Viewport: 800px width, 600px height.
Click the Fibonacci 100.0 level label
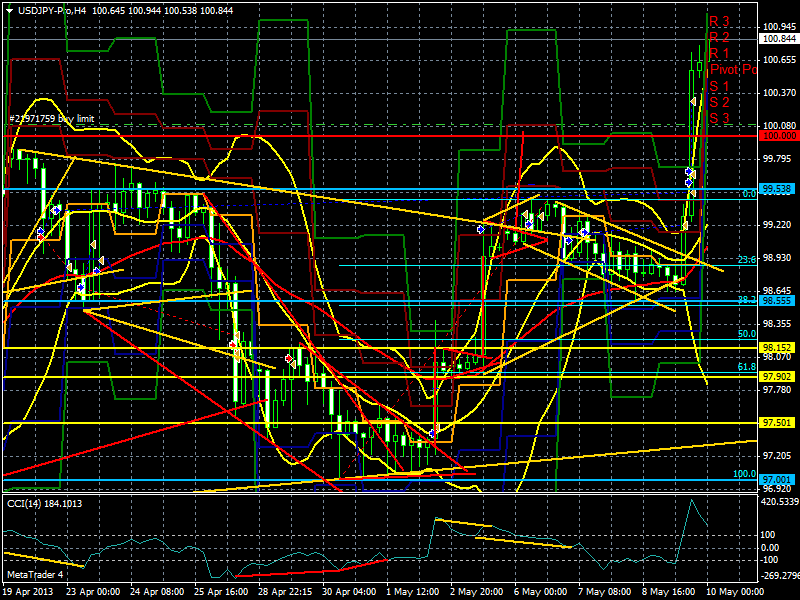pos(744,474)
